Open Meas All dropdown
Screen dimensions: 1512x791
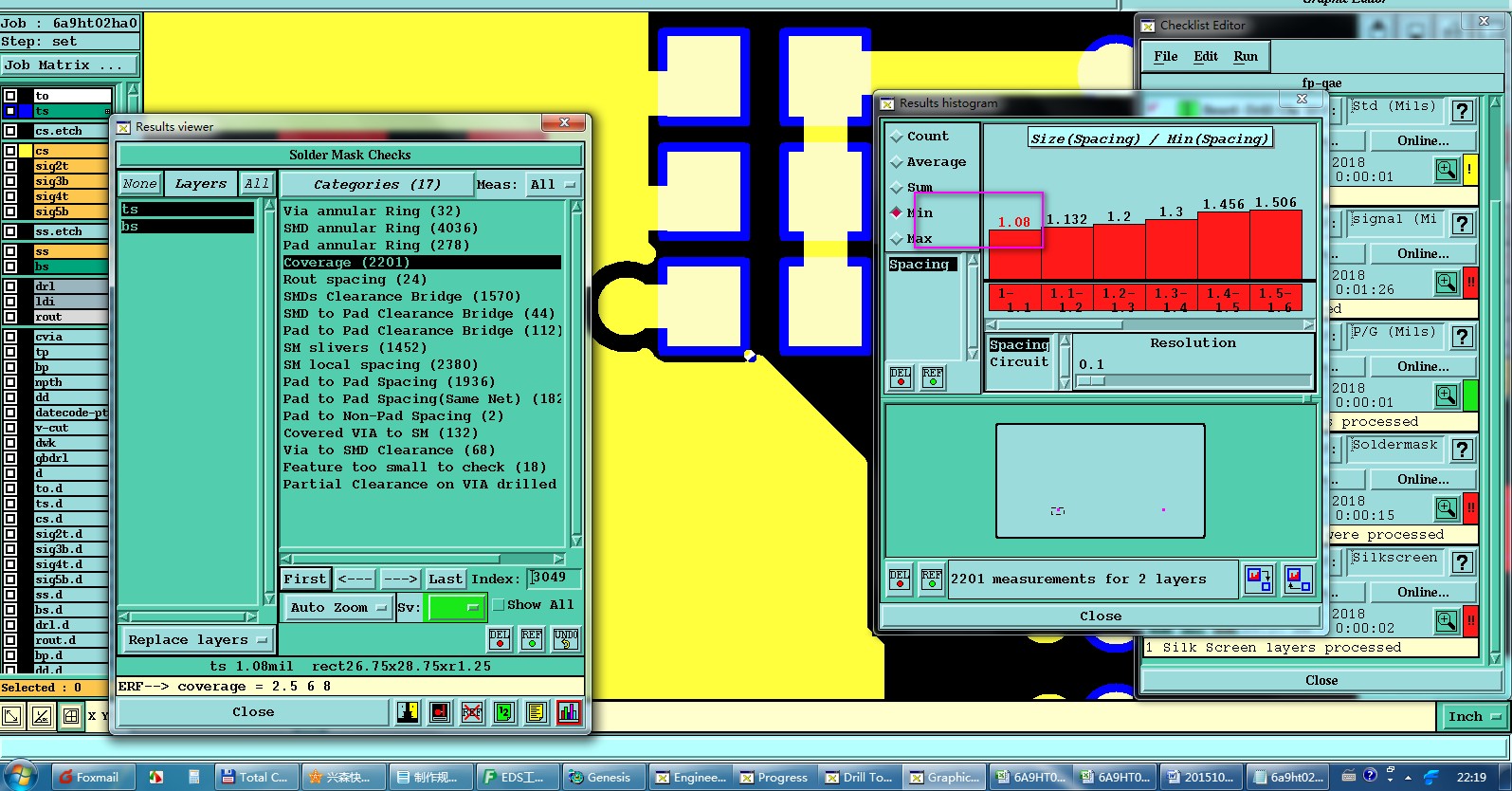pos(554,185)
